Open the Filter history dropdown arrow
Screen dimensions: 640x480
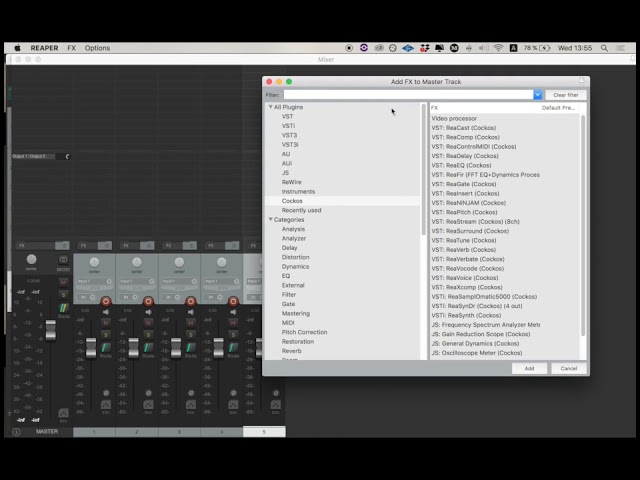click(x=538, y=95)
